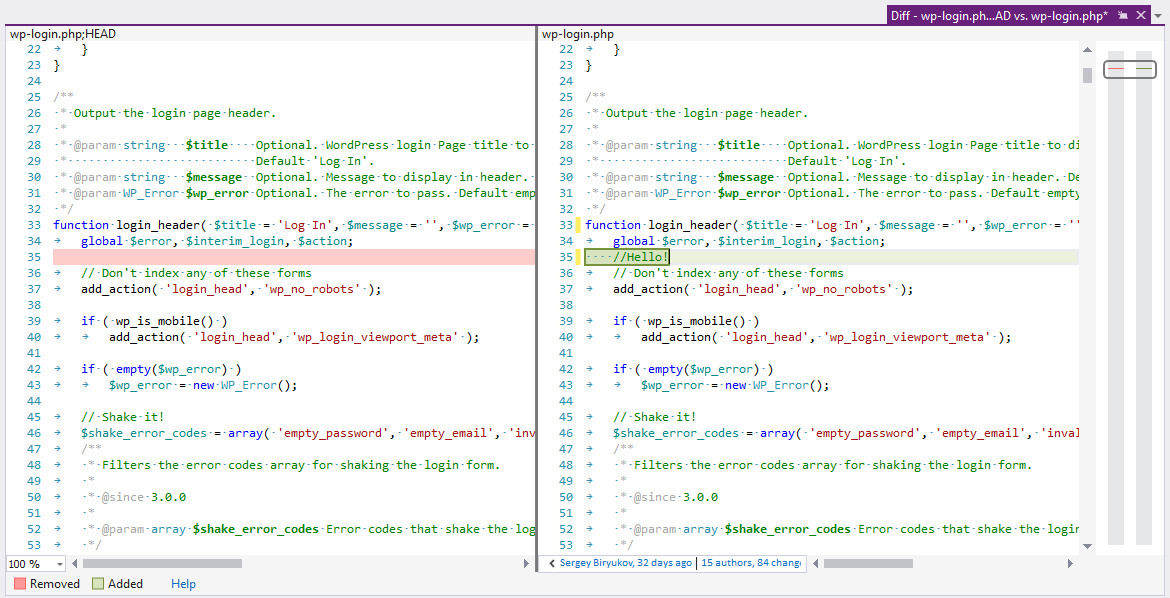1170x598 pixels.
Task: Click the '// Shake it!' comment in right pane
Action: [x=655, y=417]
